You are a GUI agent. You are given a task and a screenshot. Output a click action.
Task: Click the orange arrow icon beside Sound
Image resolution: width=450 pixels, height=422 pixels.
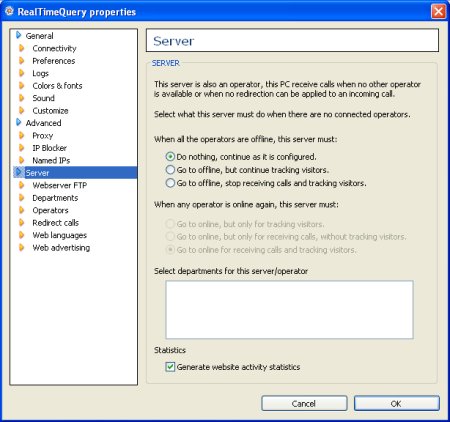tap(22, 98)
